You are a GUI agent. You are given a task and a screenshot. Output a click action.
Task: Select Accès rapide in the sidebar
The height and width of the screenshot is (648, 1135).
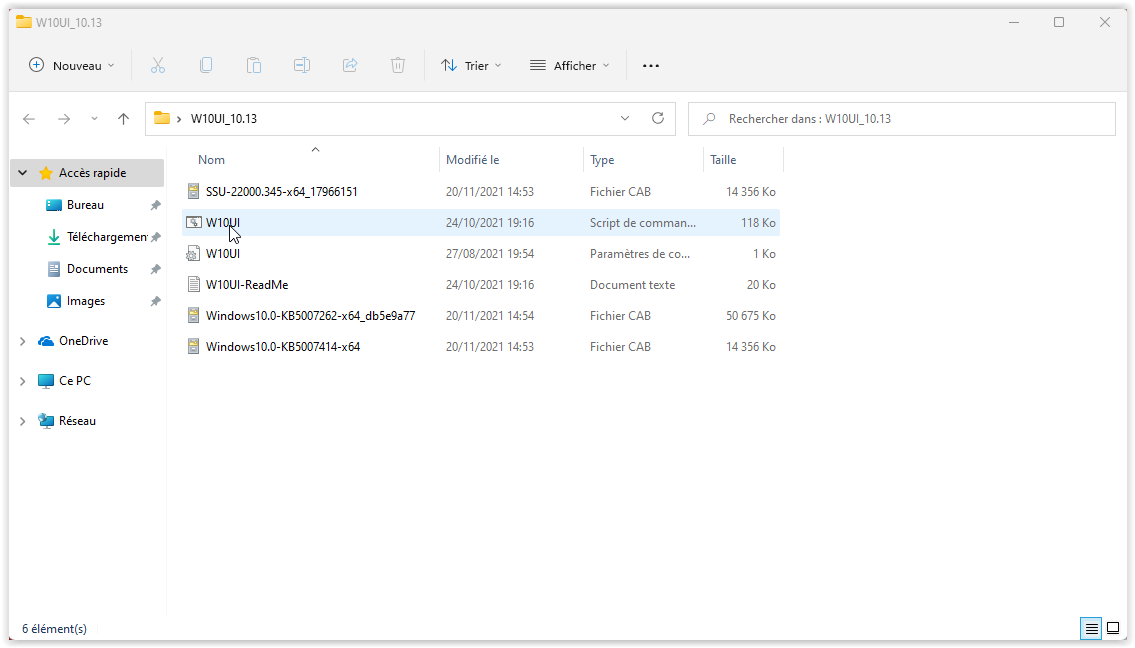pyautogui.click(x=87, y=173)
